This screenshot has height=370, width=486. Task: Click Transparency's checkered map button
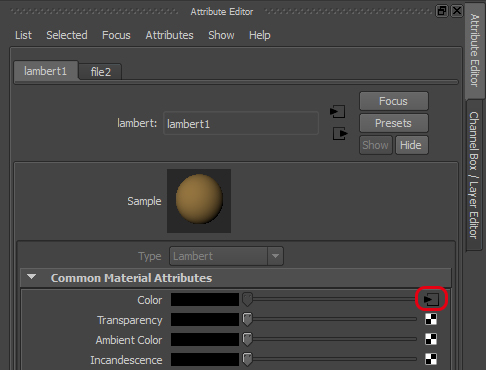pyautogui.click(x=431, y=319)
